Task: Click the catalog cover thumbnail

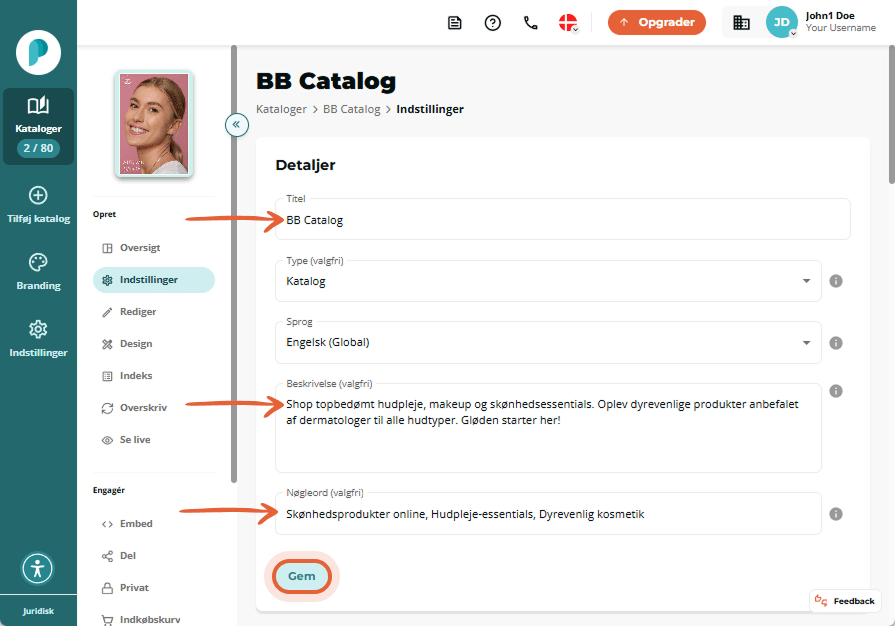Action: [154, 124]
